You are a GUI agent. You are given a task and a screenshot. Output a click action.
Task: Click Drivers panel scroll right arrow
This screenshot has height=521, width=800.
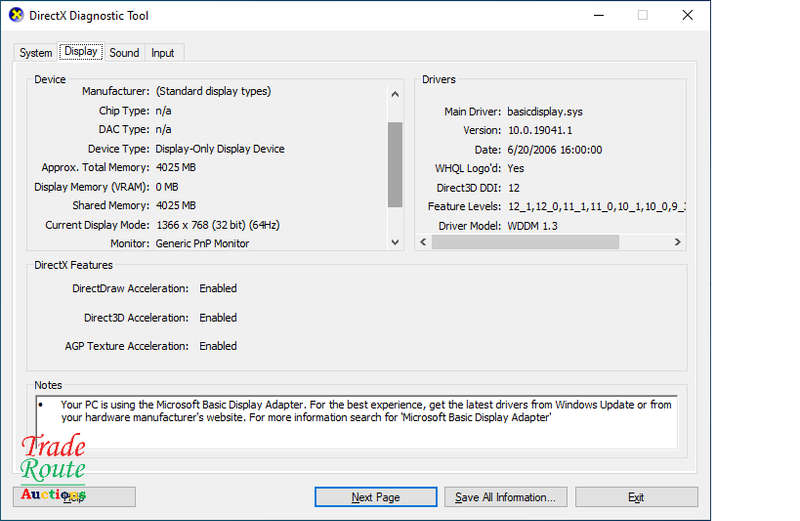tap(678, 242)
